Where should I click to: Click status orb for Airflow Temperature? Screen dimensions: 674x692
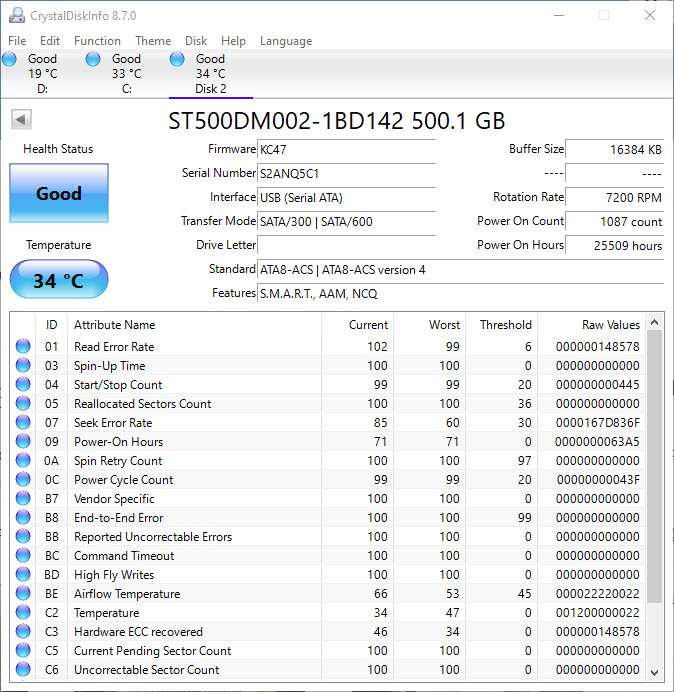23,593
